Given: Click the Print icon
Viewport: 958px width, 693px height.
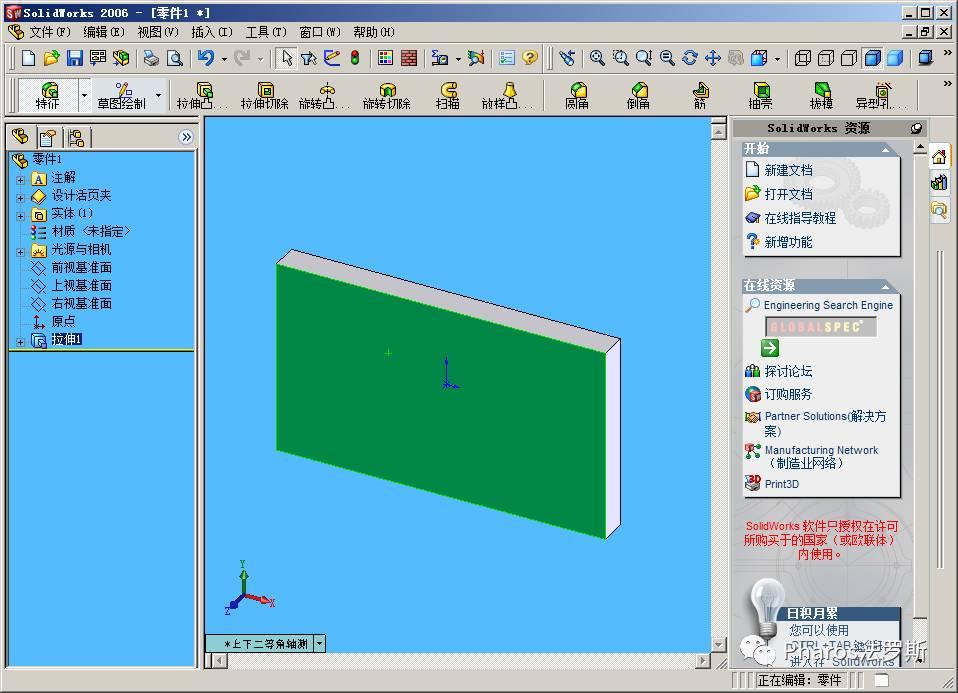Looking at the screenshot, I should point(151,58).
